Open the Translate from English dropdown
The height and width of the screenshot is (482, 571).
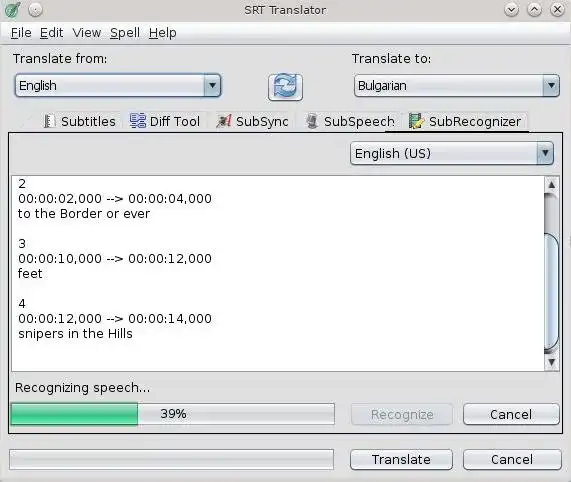(x=118, y=86)
